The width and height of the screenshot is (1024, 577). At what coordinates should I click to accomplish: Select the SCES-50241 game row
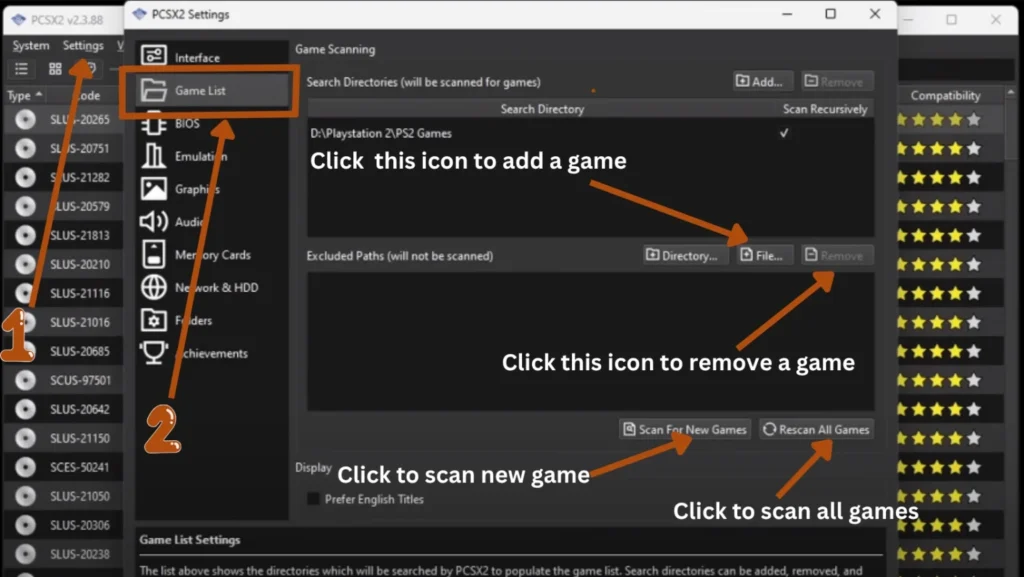click(64, 467)
